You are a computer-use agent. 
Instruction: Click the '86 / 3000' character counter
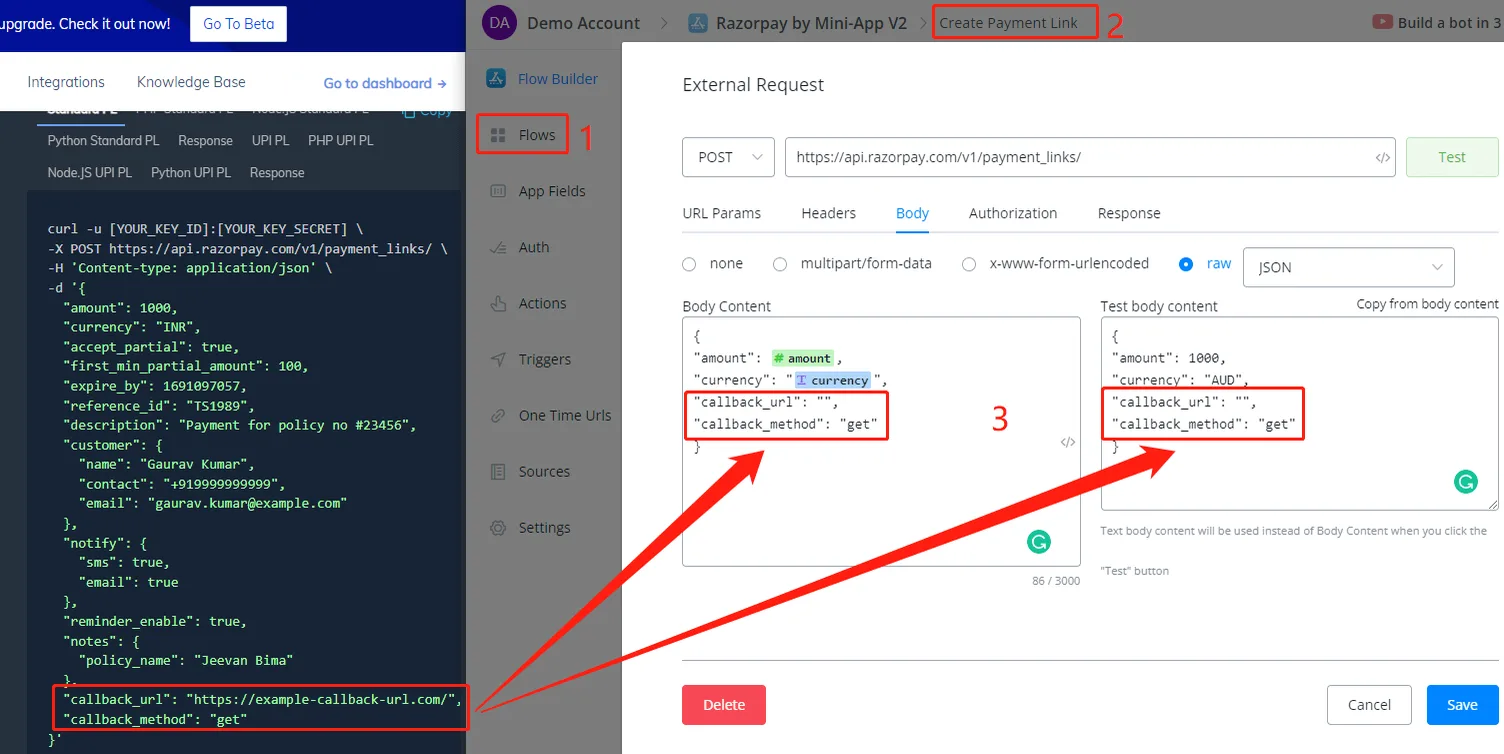click(x=1056, y=581)
